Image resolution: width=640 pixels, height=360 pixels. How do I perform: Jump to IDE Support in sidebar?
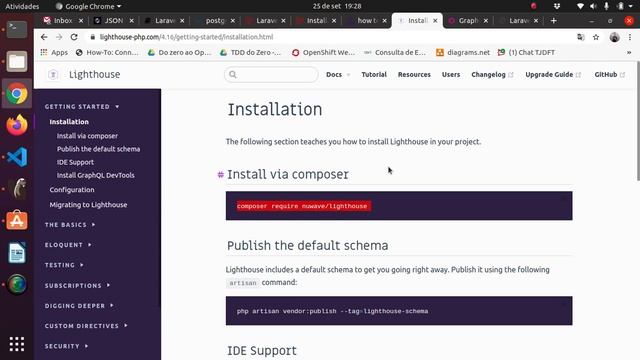75,162
